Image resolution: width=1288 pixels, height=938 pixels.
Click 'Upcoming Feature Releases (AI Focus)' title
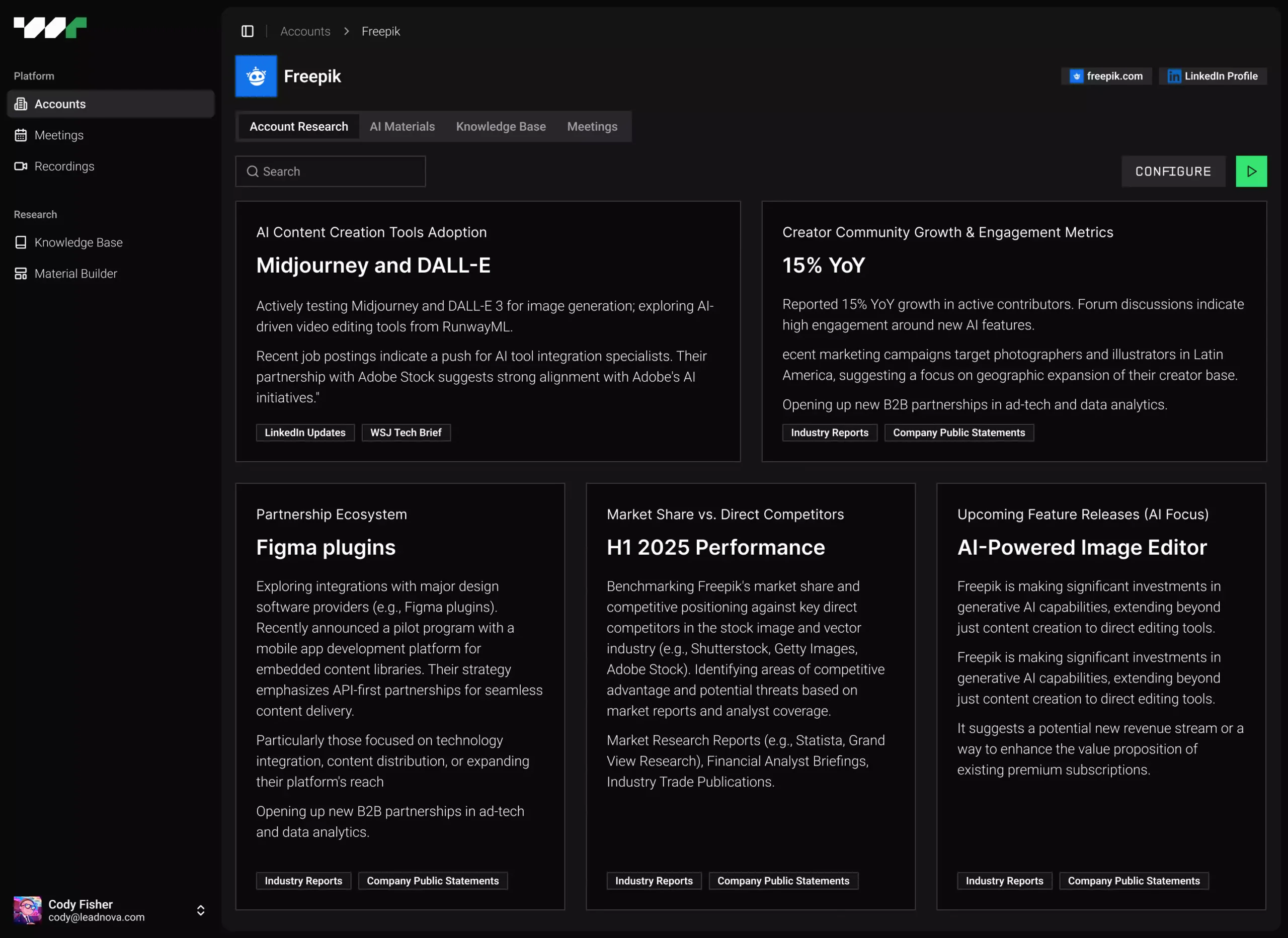(x=1082, y=515)
